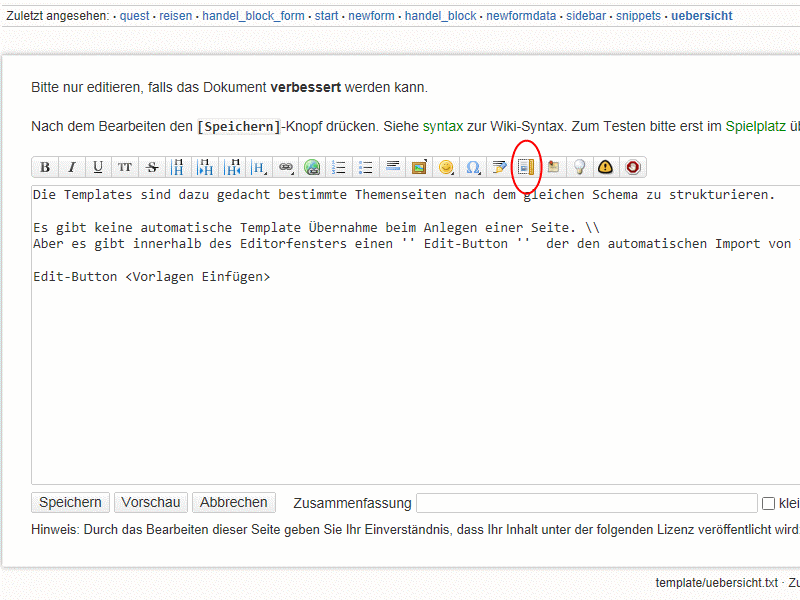This screenshot has width=800, height=600.
Task: Click the underline toolbar button
Action: (x=98, y=167)
